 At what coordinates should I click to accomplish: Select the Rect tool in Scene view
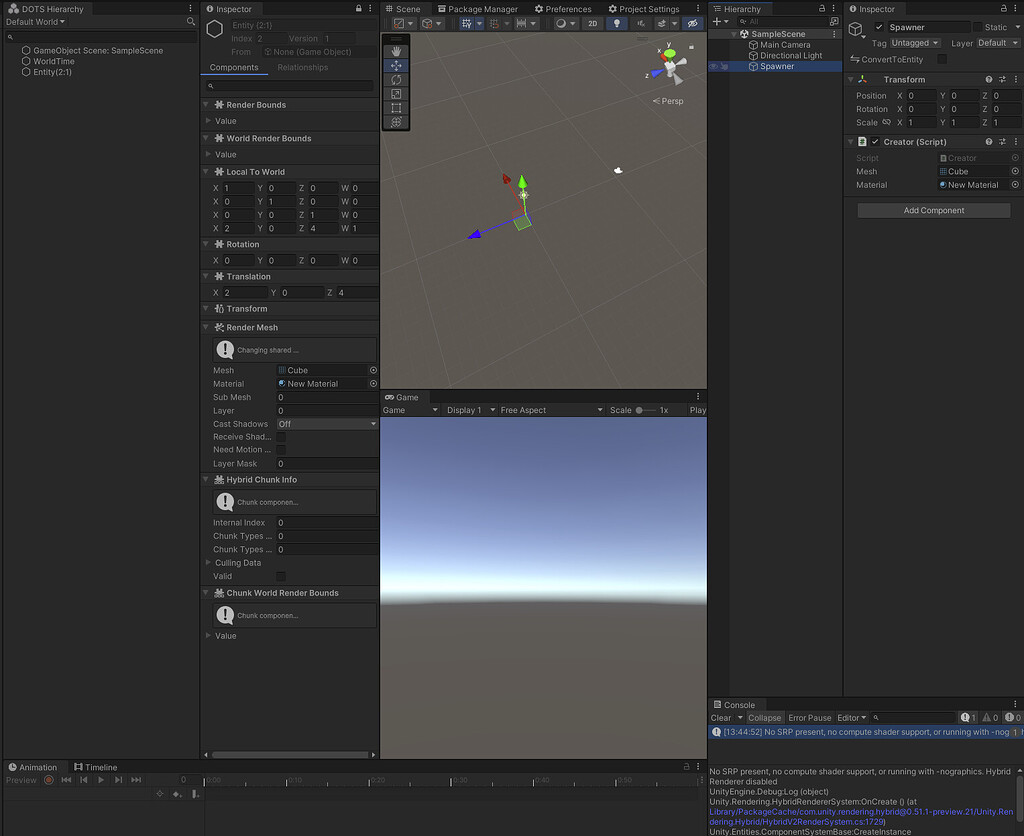[x=396, y=107]
